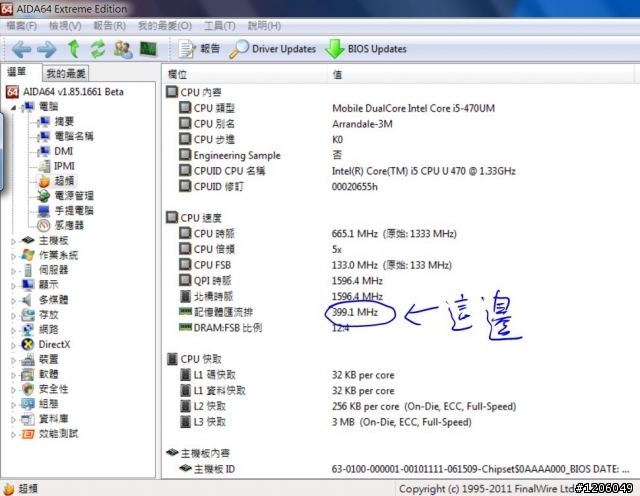Click the 欄位 column header

point(245,74)
